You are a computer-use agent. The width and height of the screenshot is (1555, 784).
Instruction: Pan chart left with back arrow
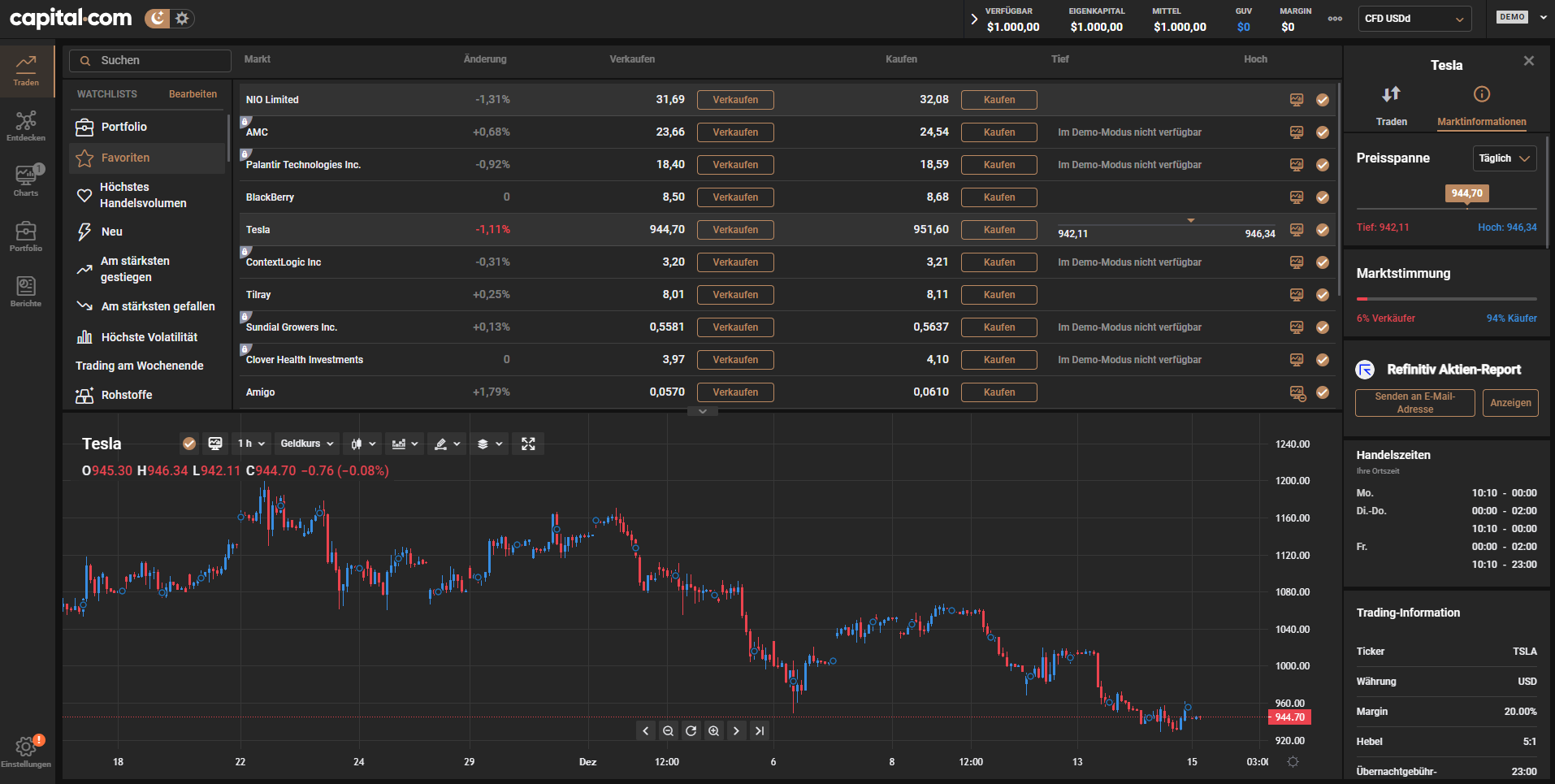646,731
